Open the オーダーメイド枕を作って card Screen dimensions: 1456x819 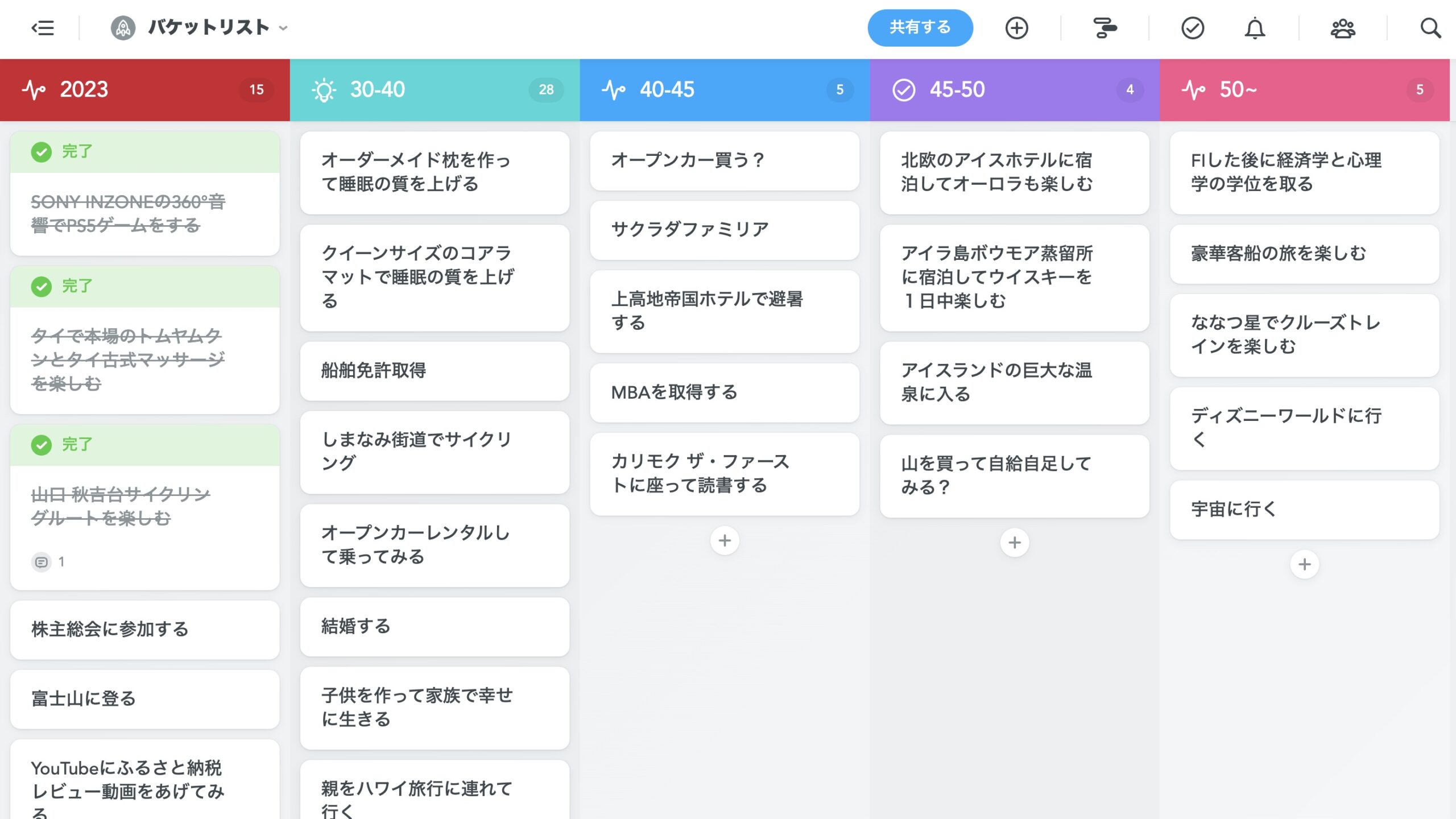click(435, 172)
